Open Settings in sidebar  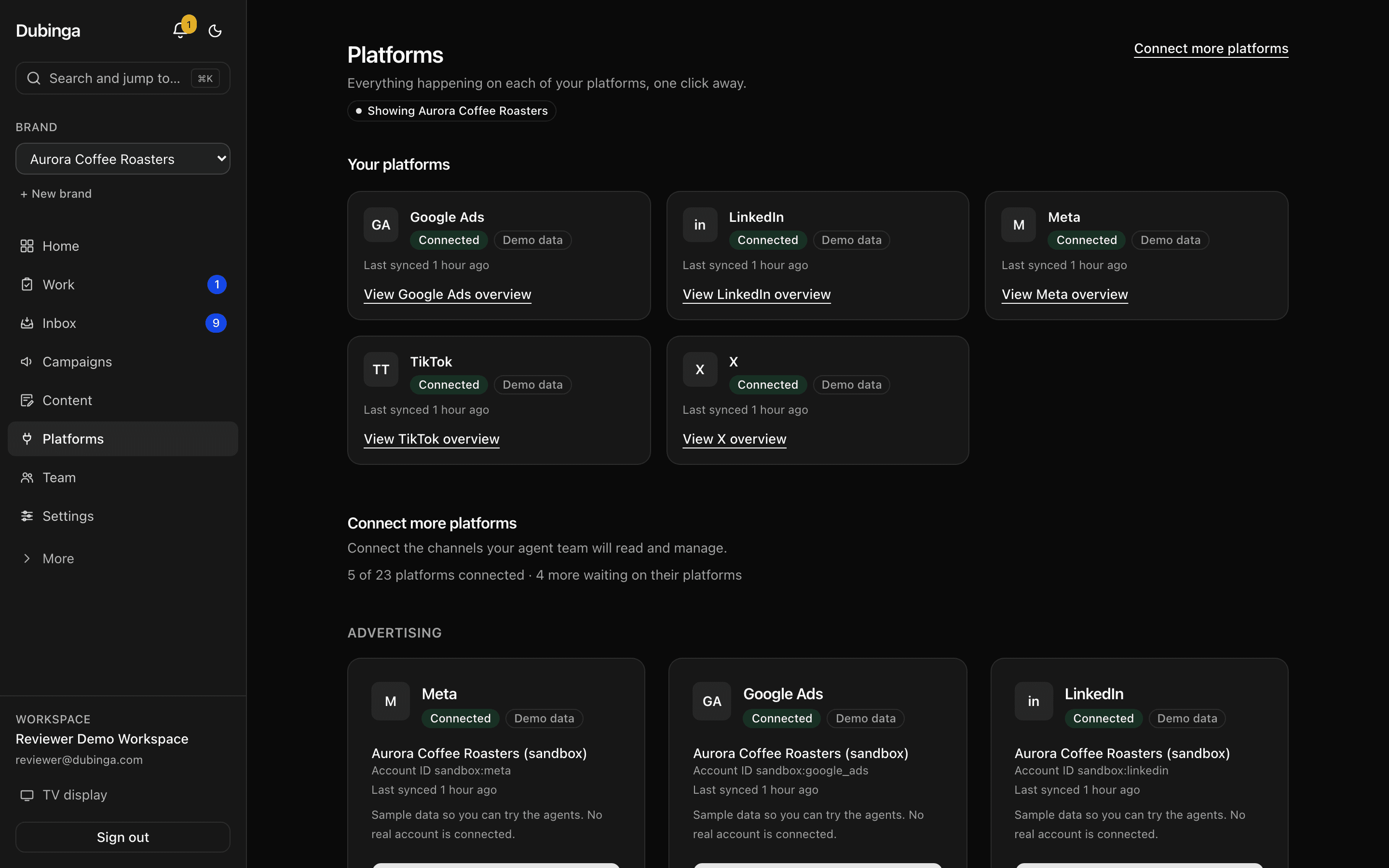click(123, 516)
